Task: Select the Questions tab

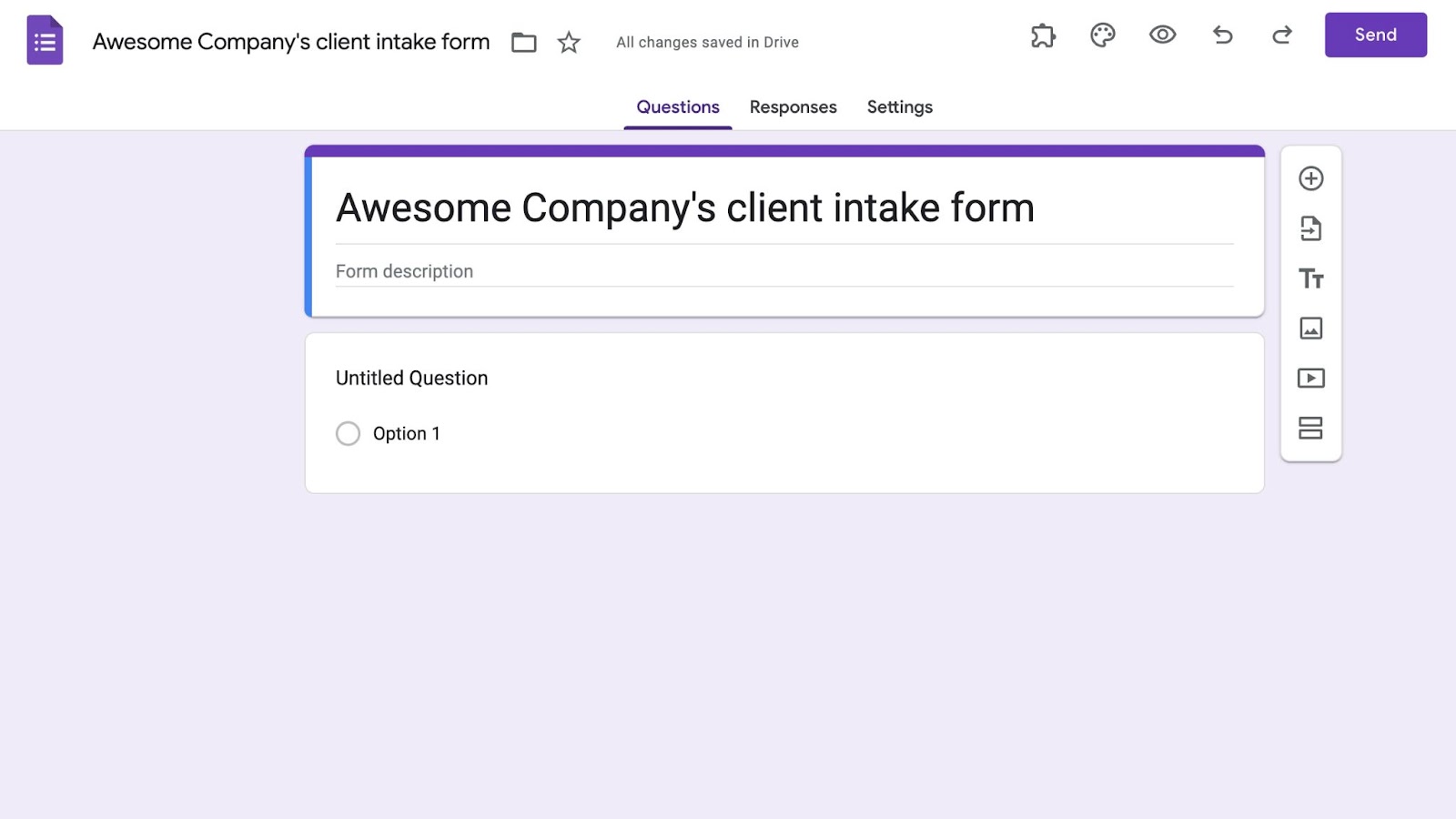Action: (x=678, y=107)
